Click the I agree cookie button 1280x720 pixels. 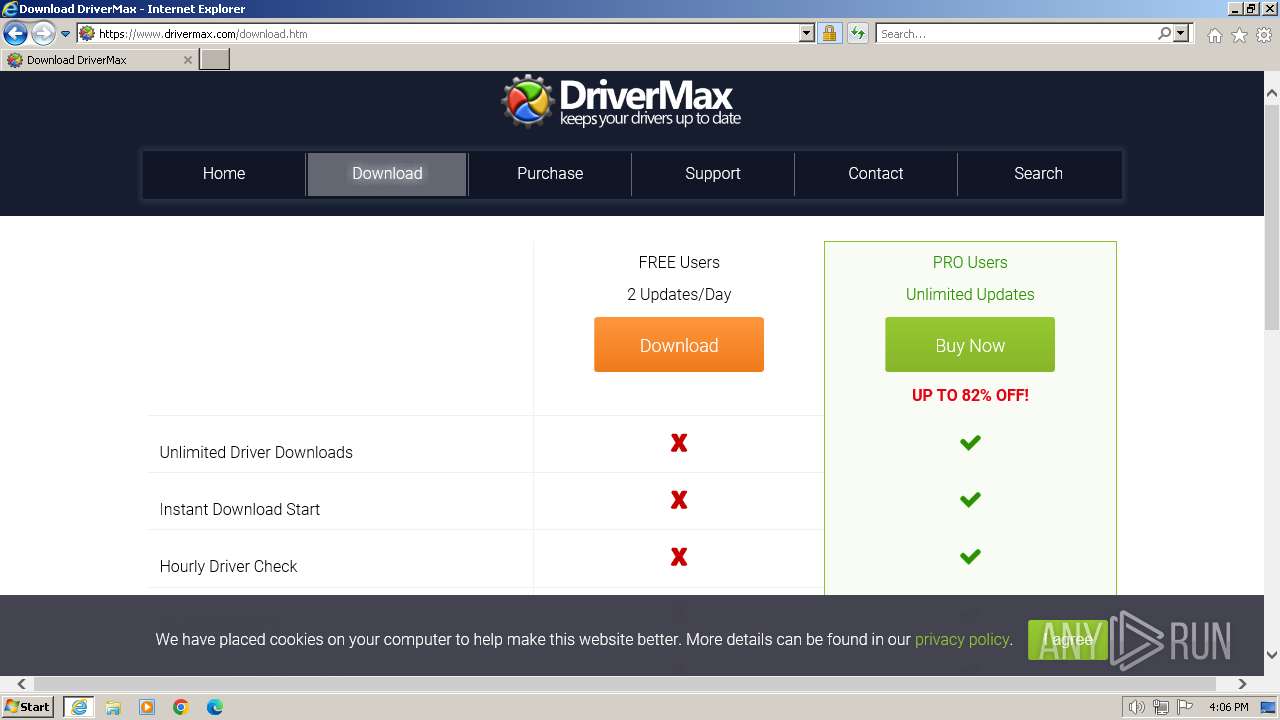pyautogui.click(x=1068, y=640)
